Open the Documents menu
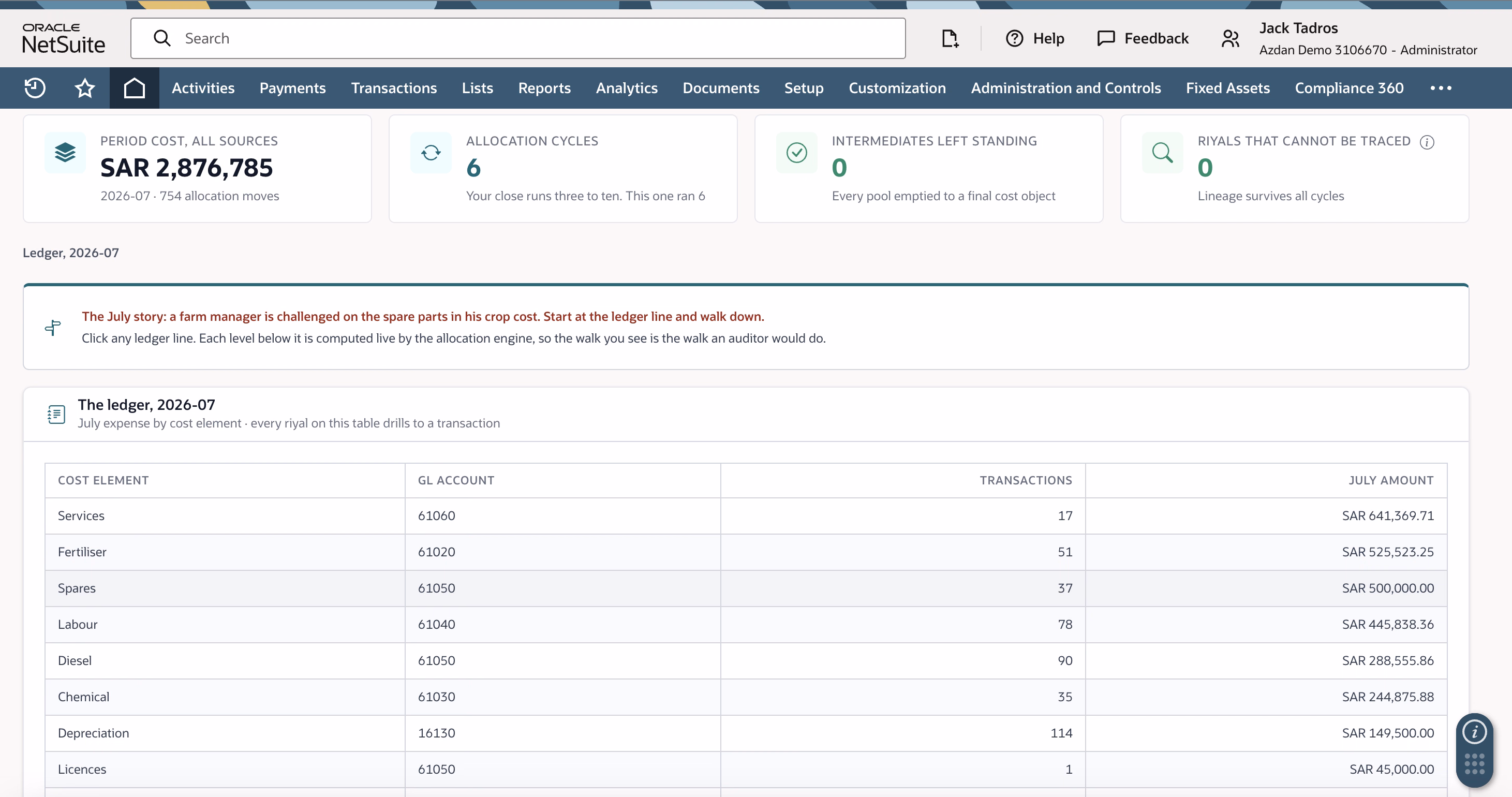The image size is (1512, 797). pyautogui.click(x=721, y=88)
